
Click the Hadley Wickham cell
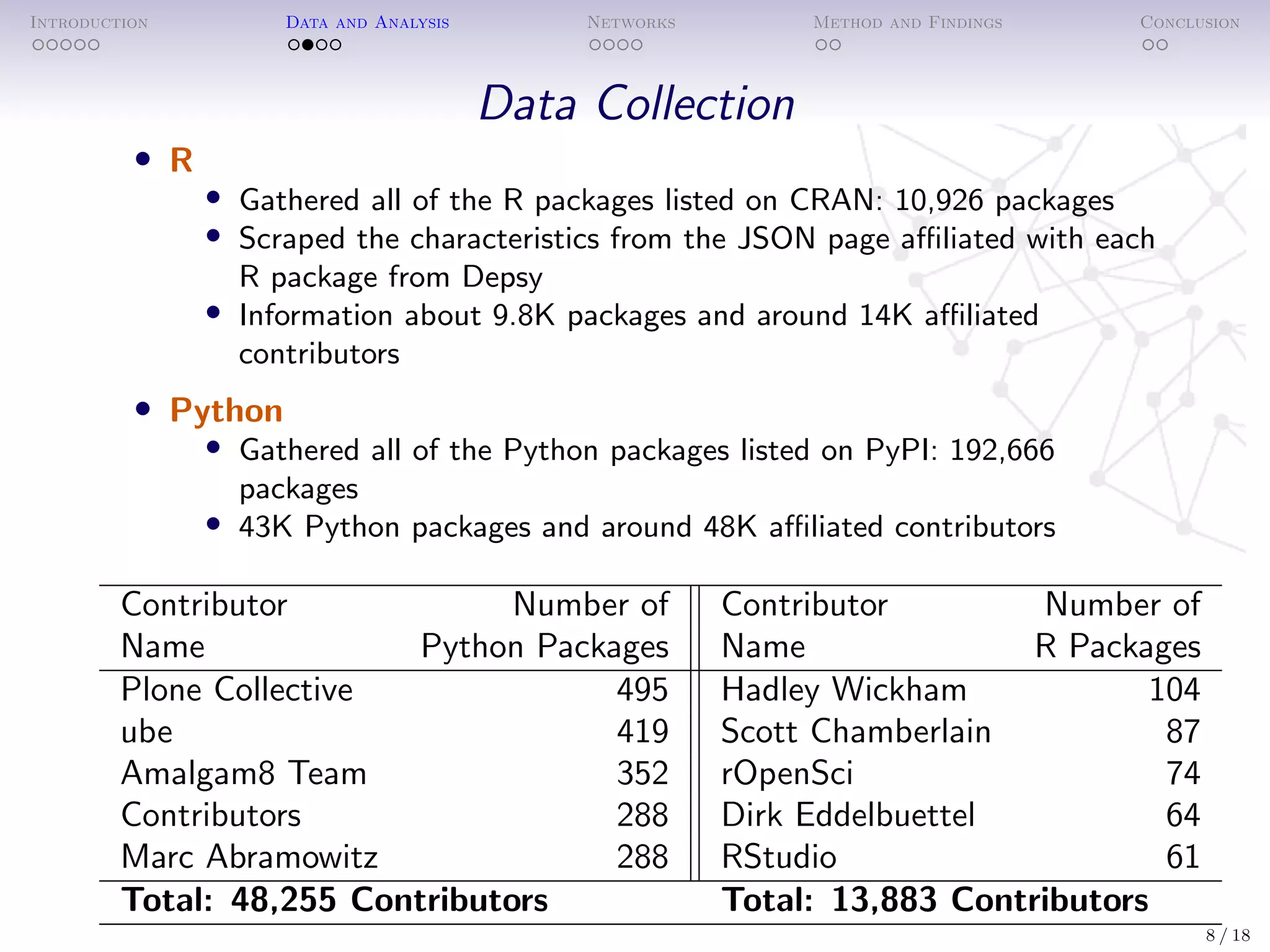[x=844, y=690]
